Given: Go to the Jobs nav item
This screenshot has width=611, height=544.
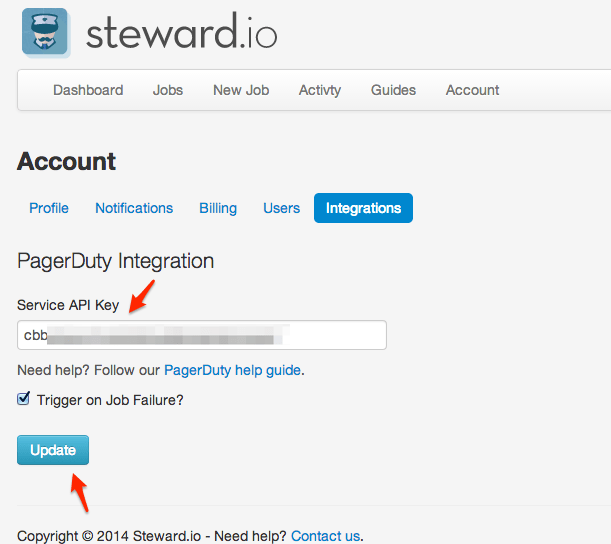Looking at the screenshot, I should (x=168, y=90).
